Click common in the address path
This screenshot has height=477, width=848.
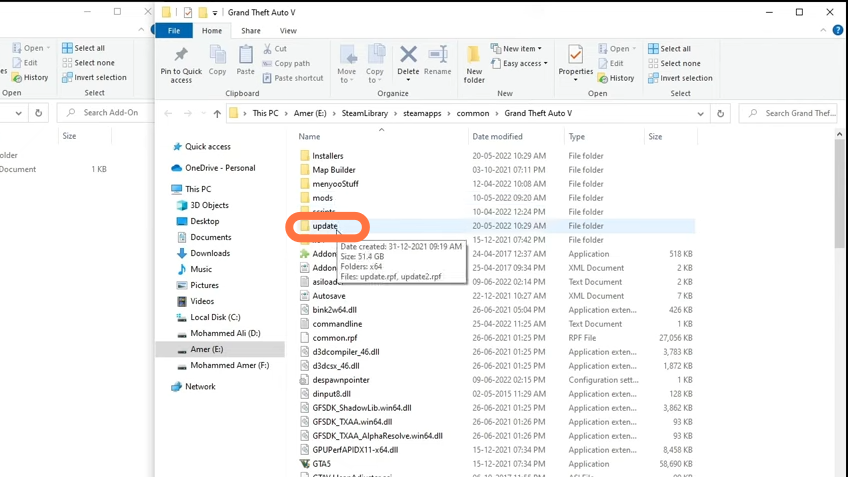point(473,114)
